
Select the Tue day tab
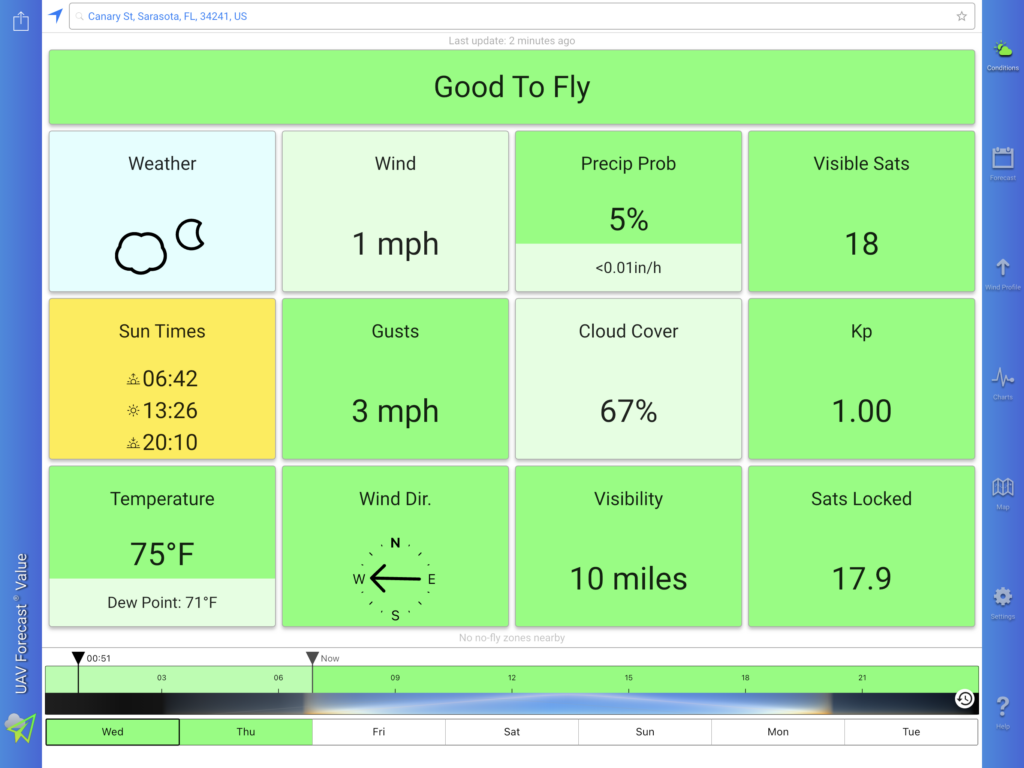point(911,732)
